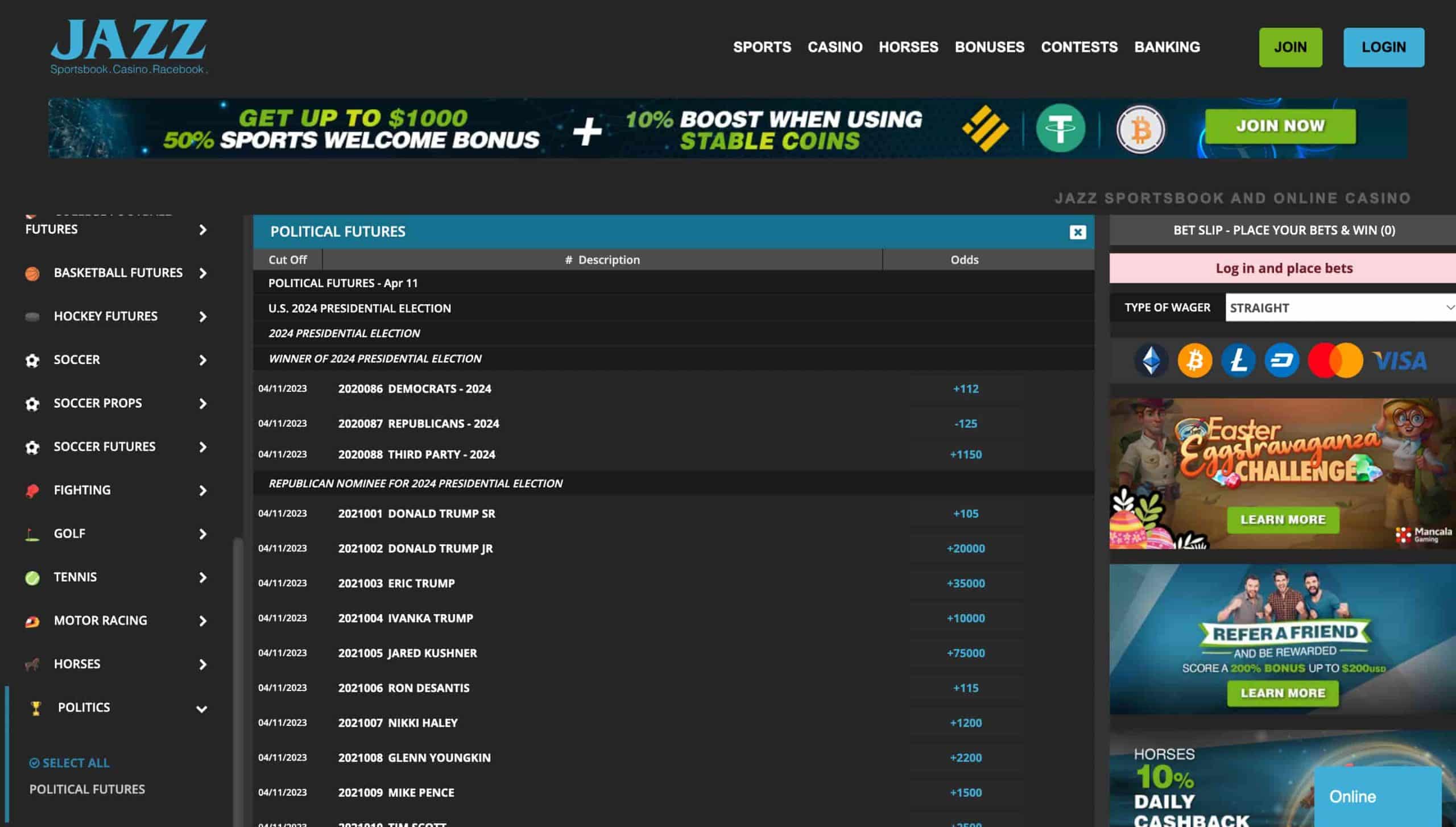Click the Horses Daily Cashback banner
1456x827 pixels.
(1282, 779)
